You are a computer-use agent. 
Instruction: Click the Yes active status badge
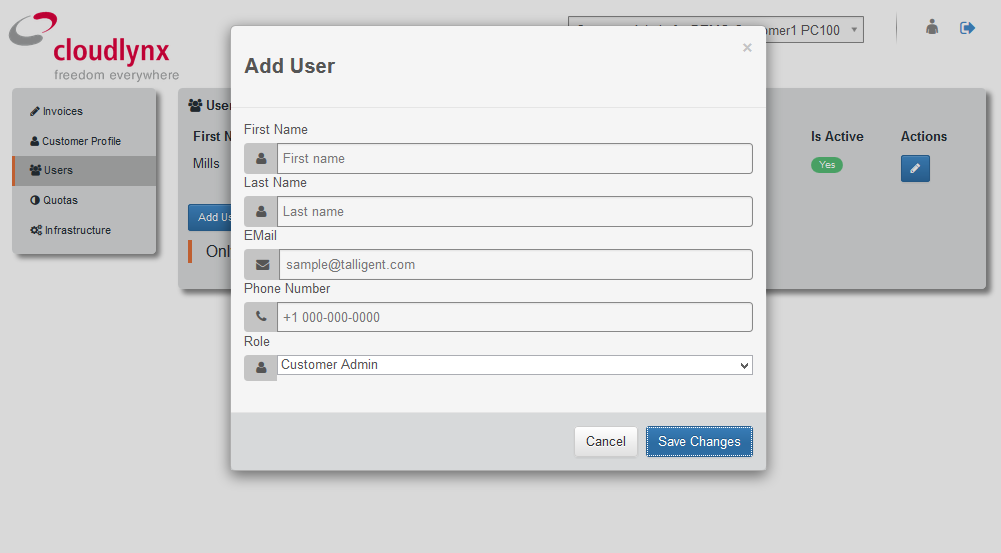[827, 165]
